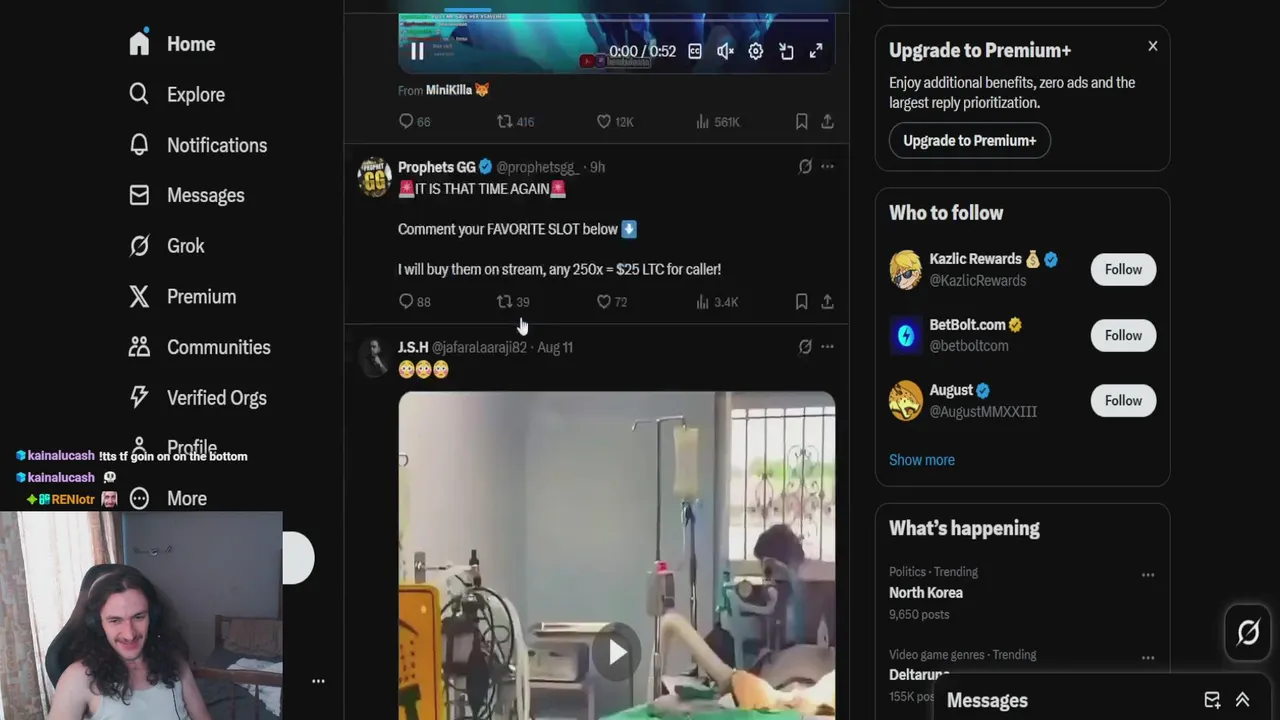Share the Prophets GG post

click(x=827, y=301)
